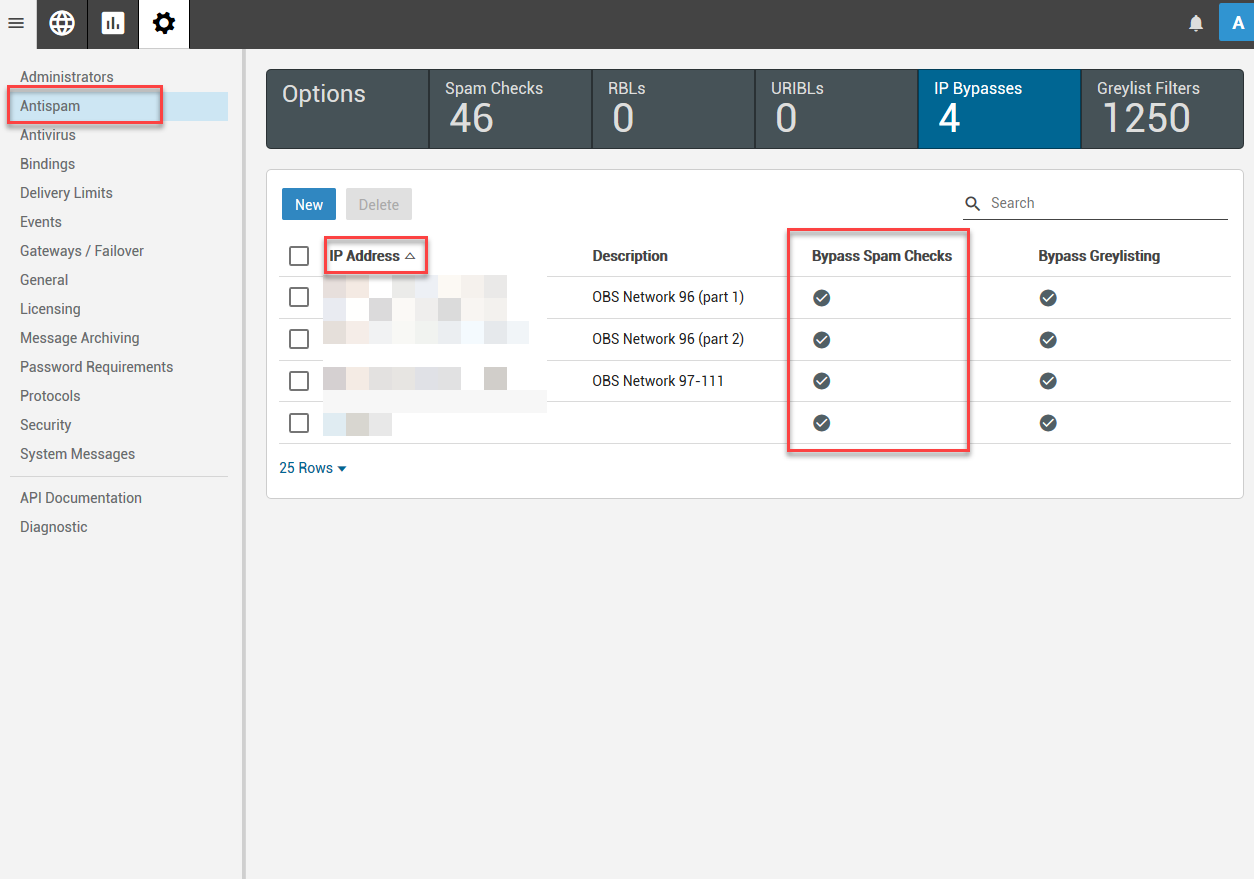
Task: Open the API Documentation link
Action: tap(81, 498)
